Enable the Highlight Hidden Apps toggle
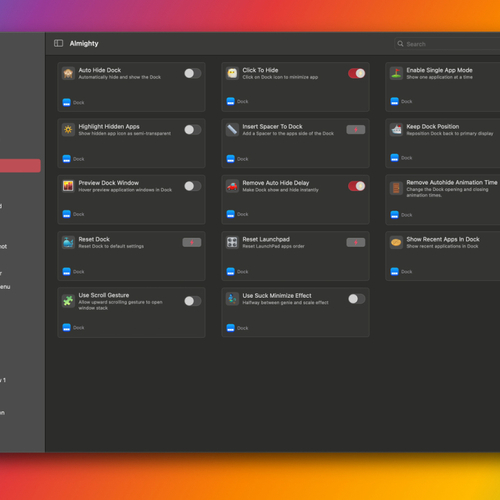Image resolution: width=500 pixels, height=500 pixels. pyautogui.click(x=193, y=130)
